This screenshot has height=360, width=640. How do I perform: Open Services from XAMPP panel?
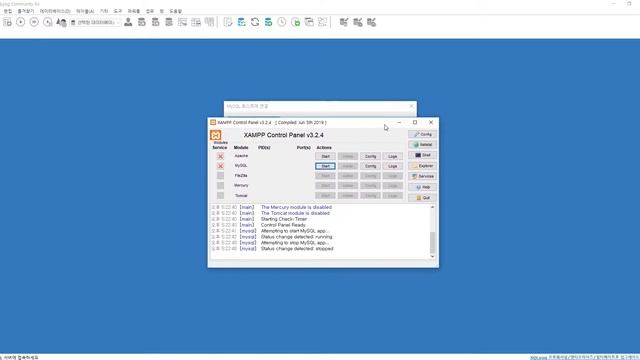pyautogui.click(x=422, y=176)
